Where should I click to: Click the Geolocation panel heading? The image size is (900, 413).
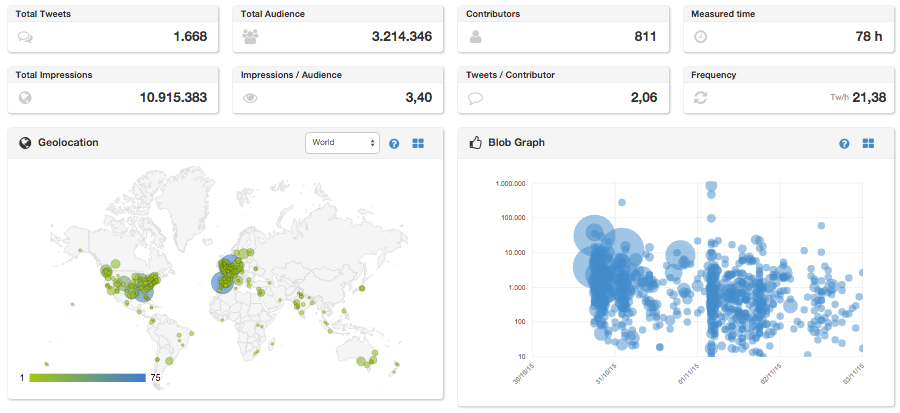click(68, 143)
